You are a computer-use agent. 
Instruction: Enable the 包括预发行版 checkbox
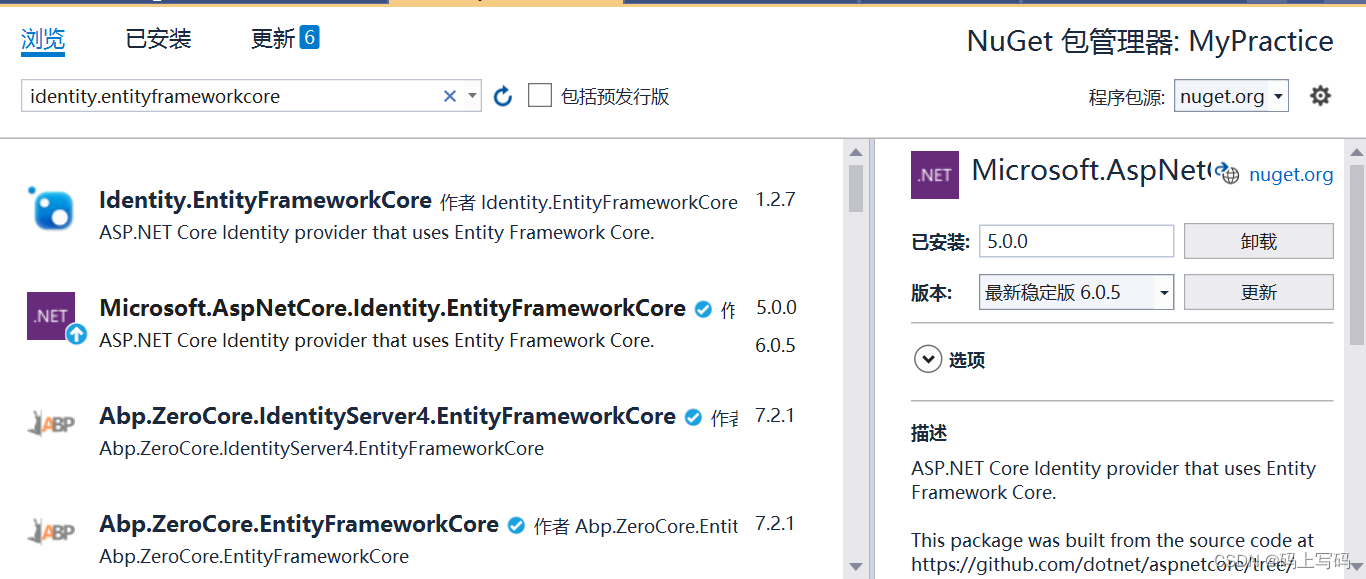tap(540, 96)
